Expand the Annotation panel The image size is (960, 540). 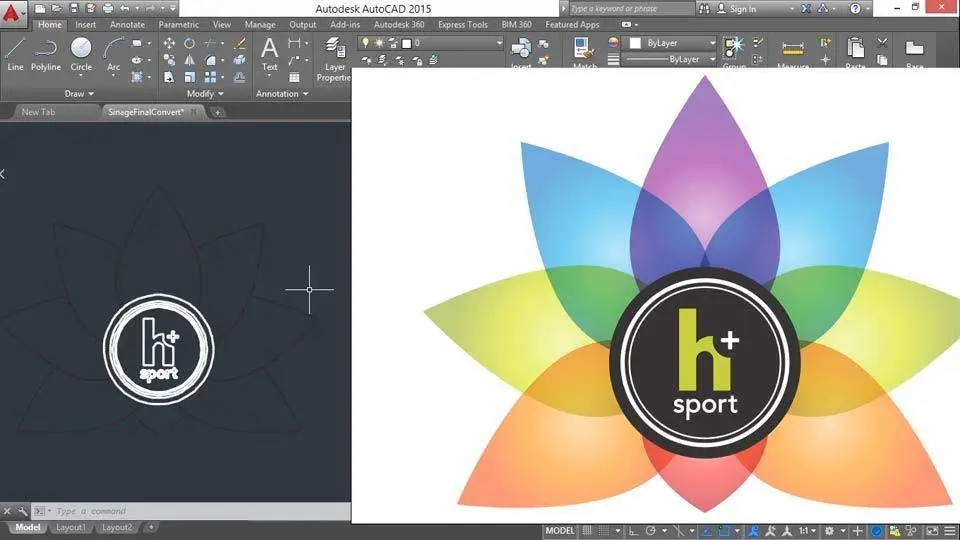coord(282,94)
